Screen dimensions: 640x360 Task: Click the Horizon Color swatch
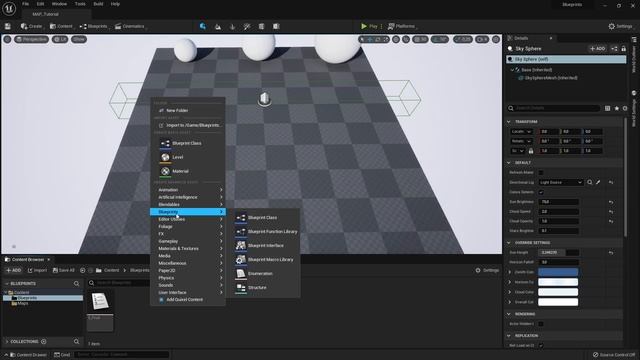[558, 282]
